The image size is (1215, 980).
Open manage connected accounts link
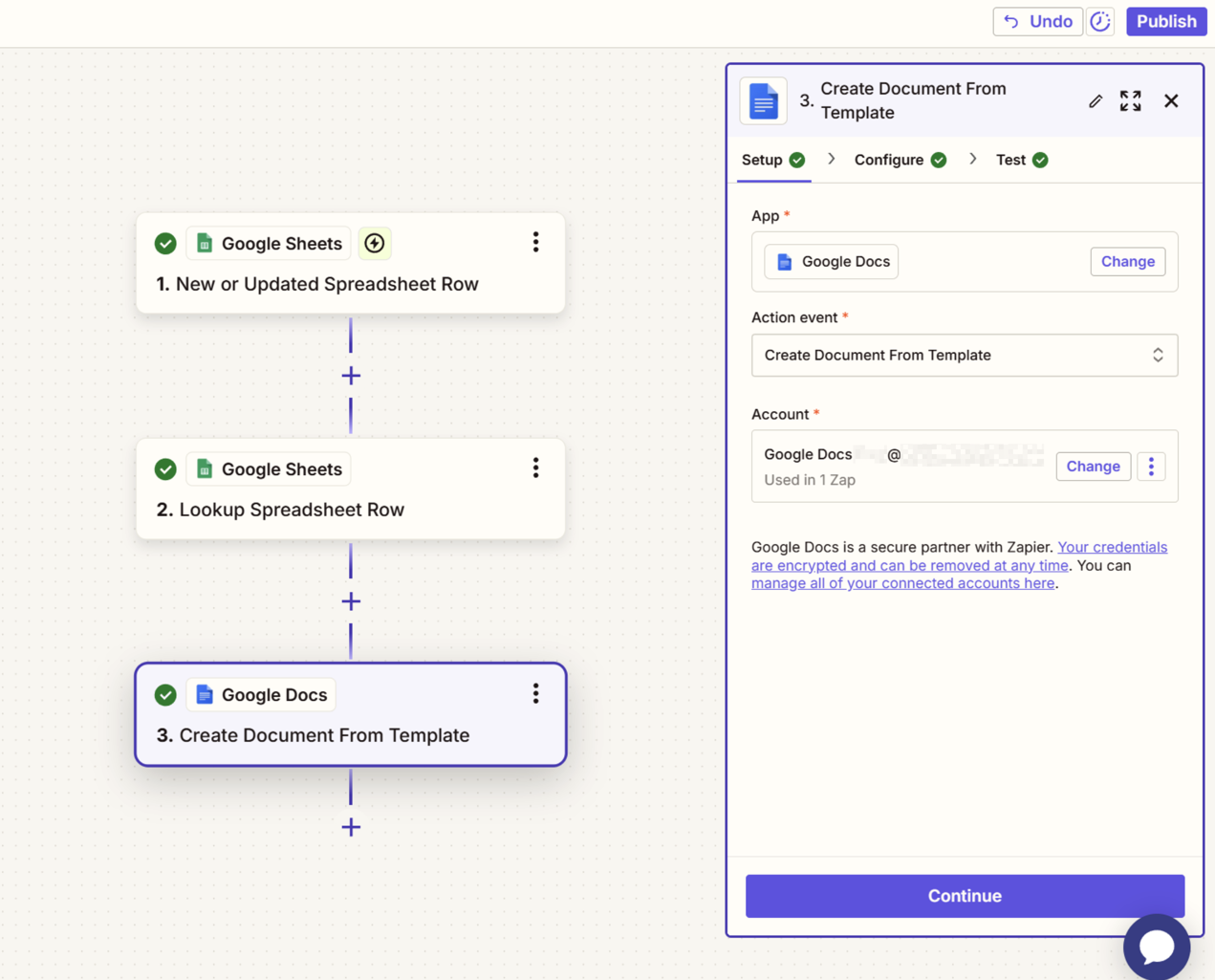(903, 583)
